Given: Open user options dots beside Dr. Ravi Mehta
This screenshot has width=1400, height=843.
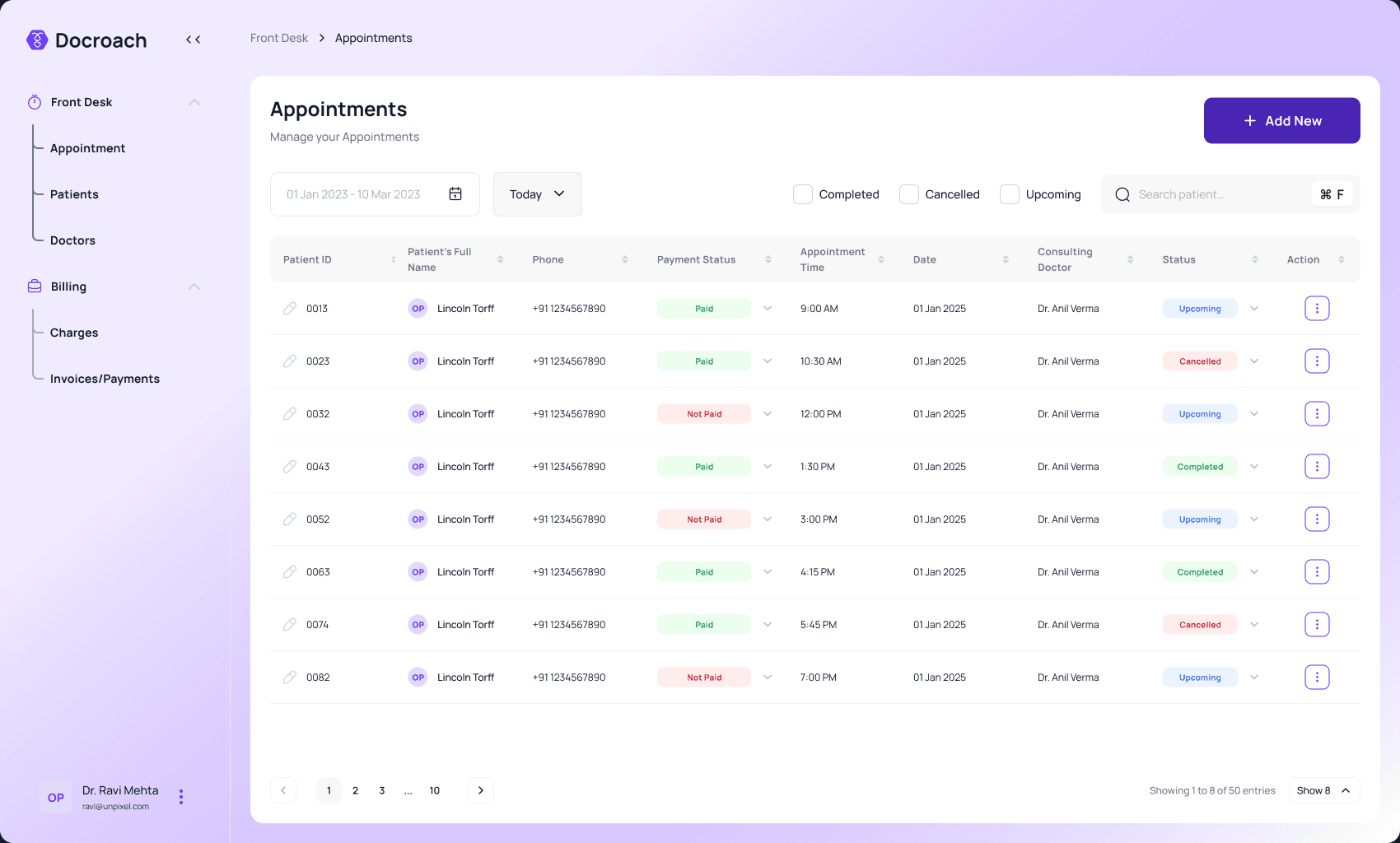Looking at the screenshot, I should tap(181, 797).
